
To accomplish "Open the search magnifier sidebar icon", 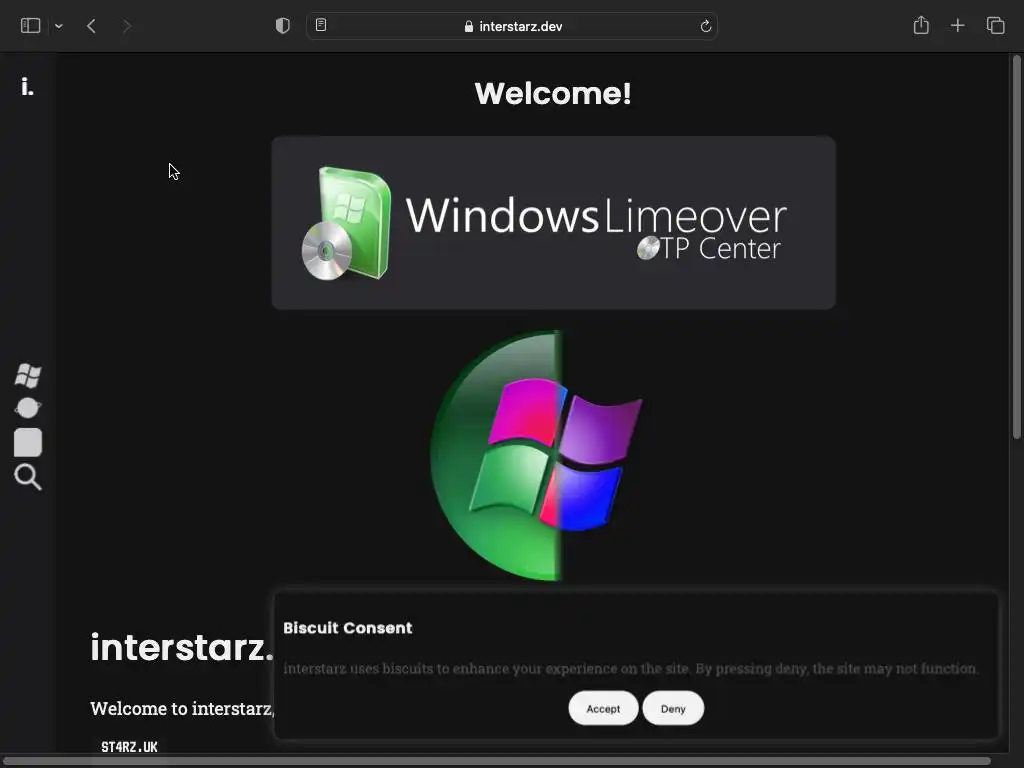I will point(28,477).
